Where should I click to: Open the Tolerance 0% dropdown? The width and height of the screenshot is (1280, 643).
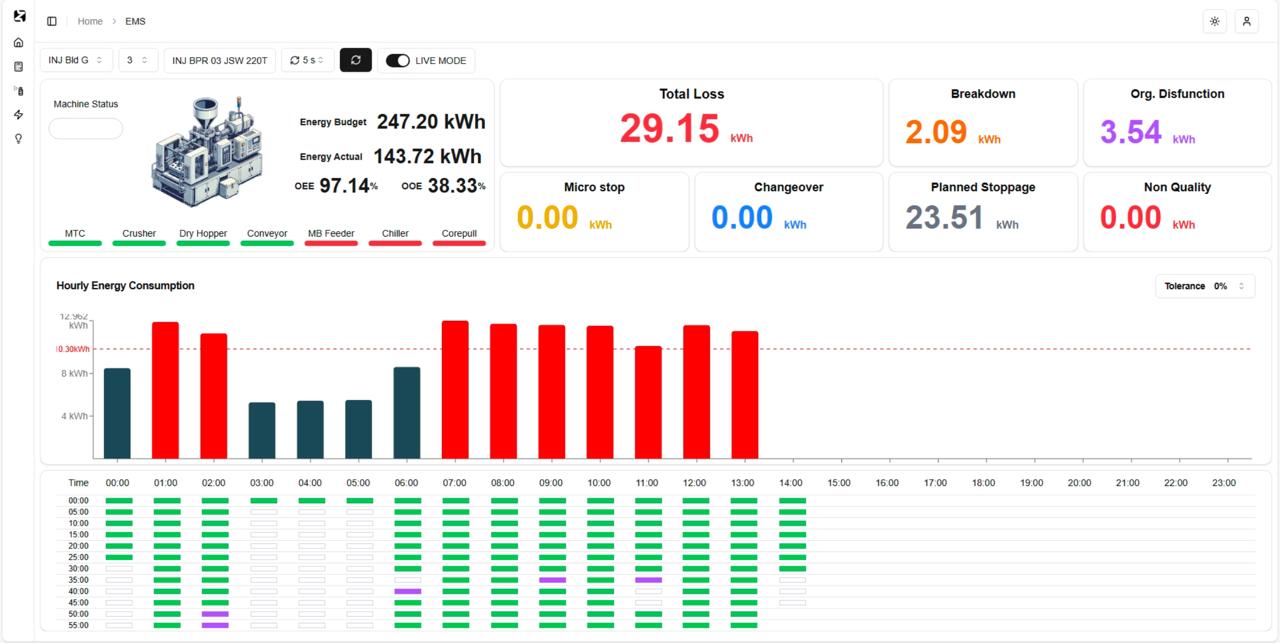coord(1204,286)
